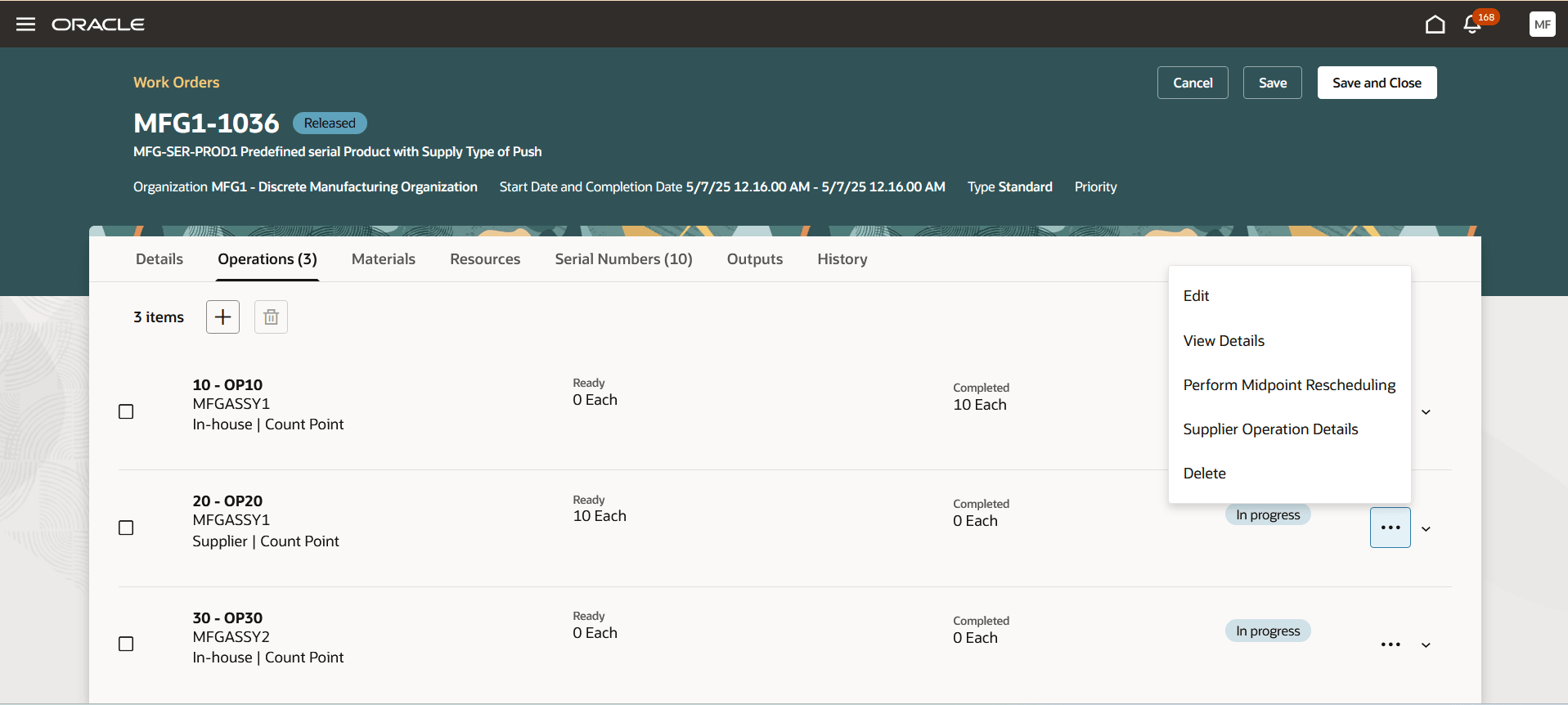Screen dimensions: 1568x705
Task: Click the trash delete icon
Action: point(271,317)
